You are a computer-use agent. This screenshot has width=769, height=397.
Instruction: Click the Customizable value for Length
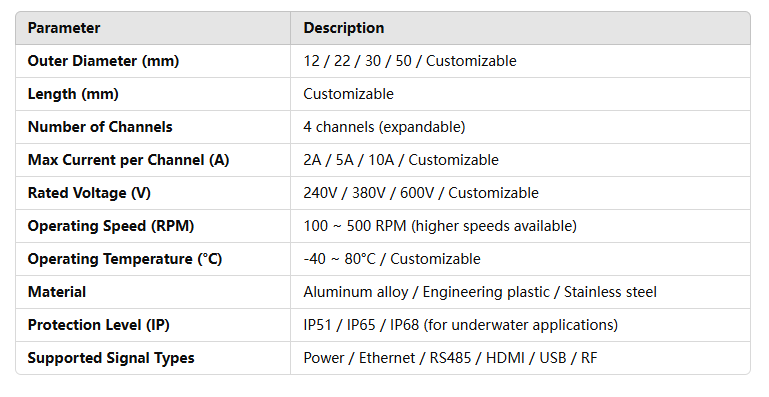348,94
